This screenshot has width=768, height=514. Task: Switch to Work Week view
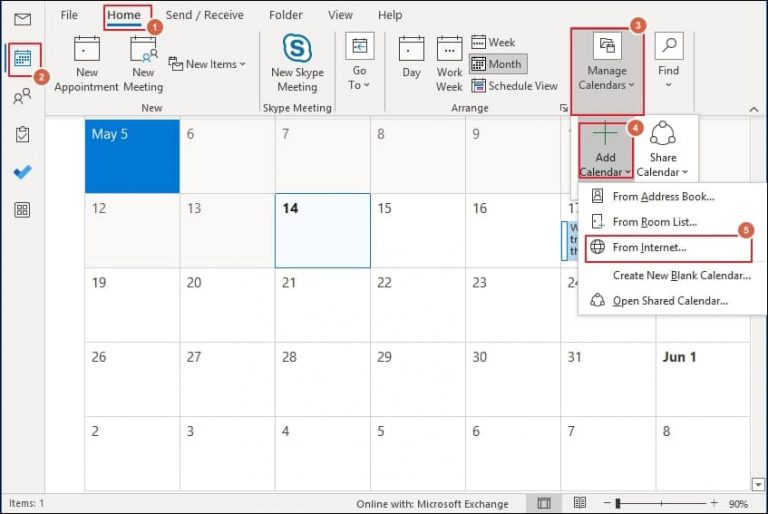[x=449, y=64]
